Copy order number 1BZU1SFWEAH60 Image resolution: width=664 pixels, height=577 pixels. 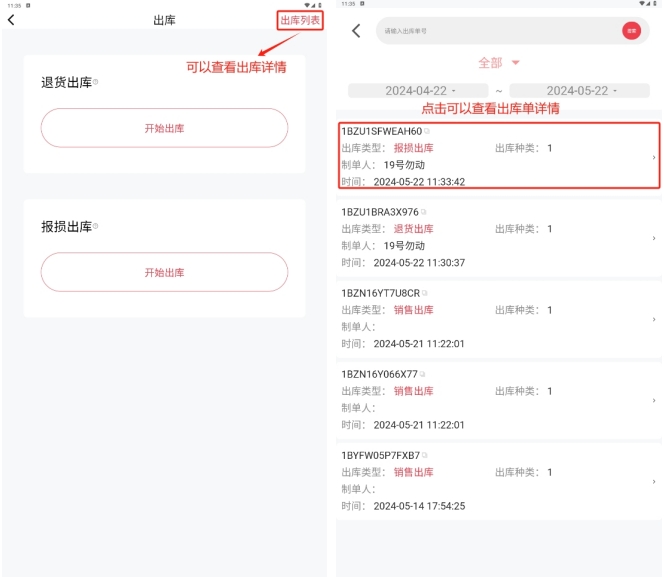pyautogui.click(x=426, y=131)
